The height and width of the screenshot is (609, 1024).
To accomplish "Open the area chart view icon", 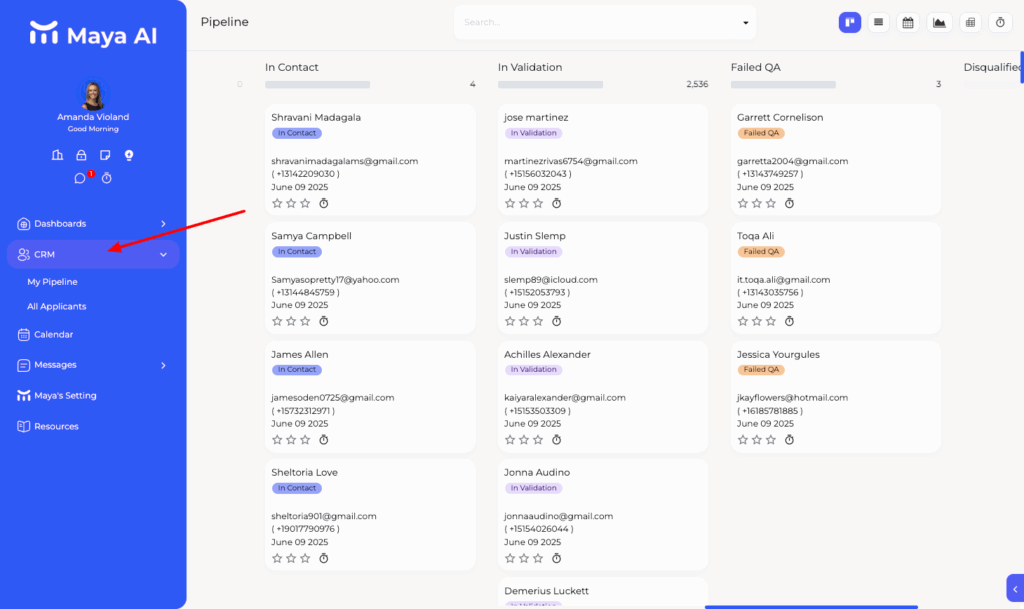I will click(x=939, y=22).
